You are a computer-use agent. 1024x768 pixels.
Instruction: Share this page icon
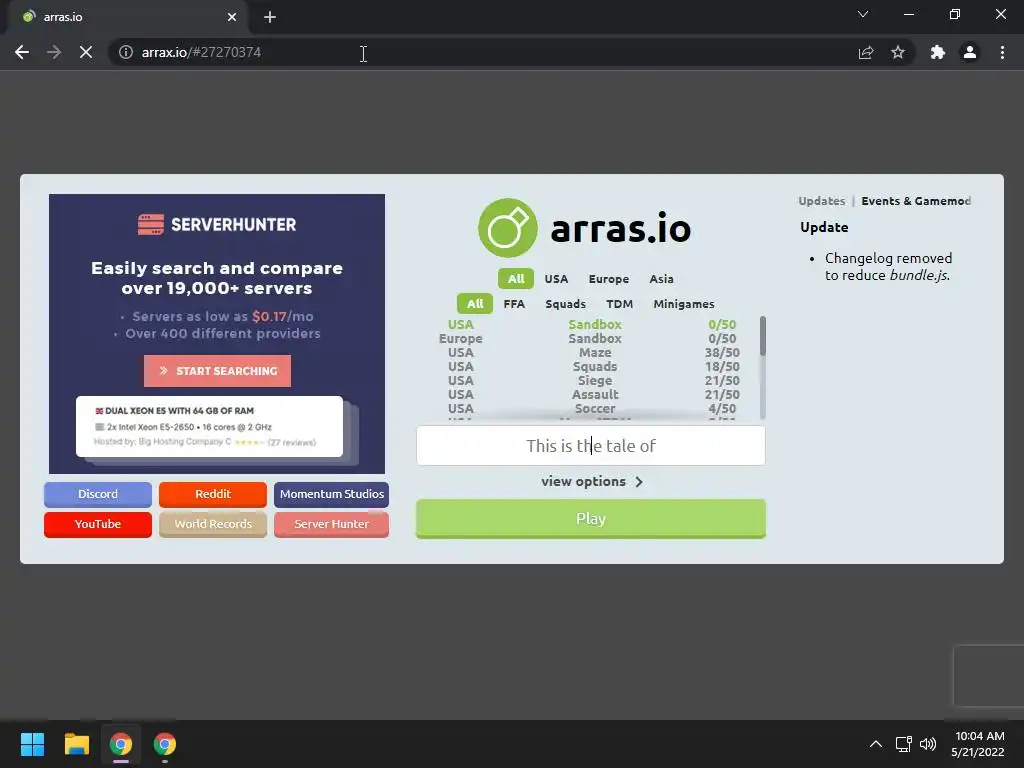click(x=866, y=52)
